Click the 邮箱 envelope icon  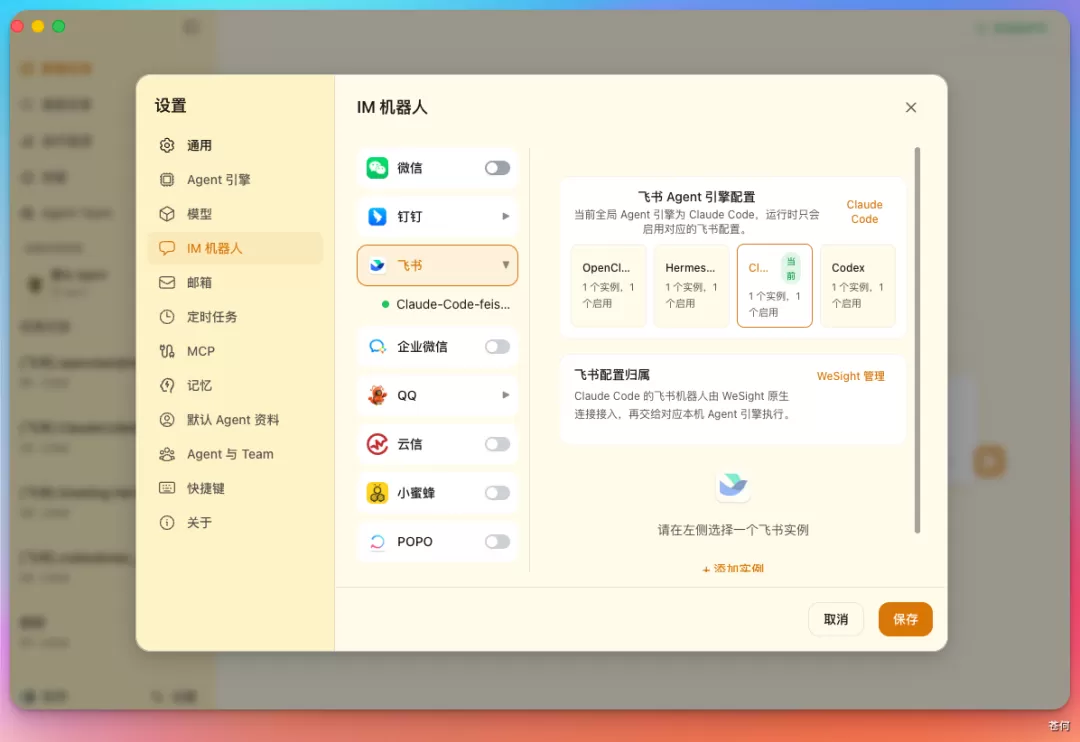tap(167, 282)
